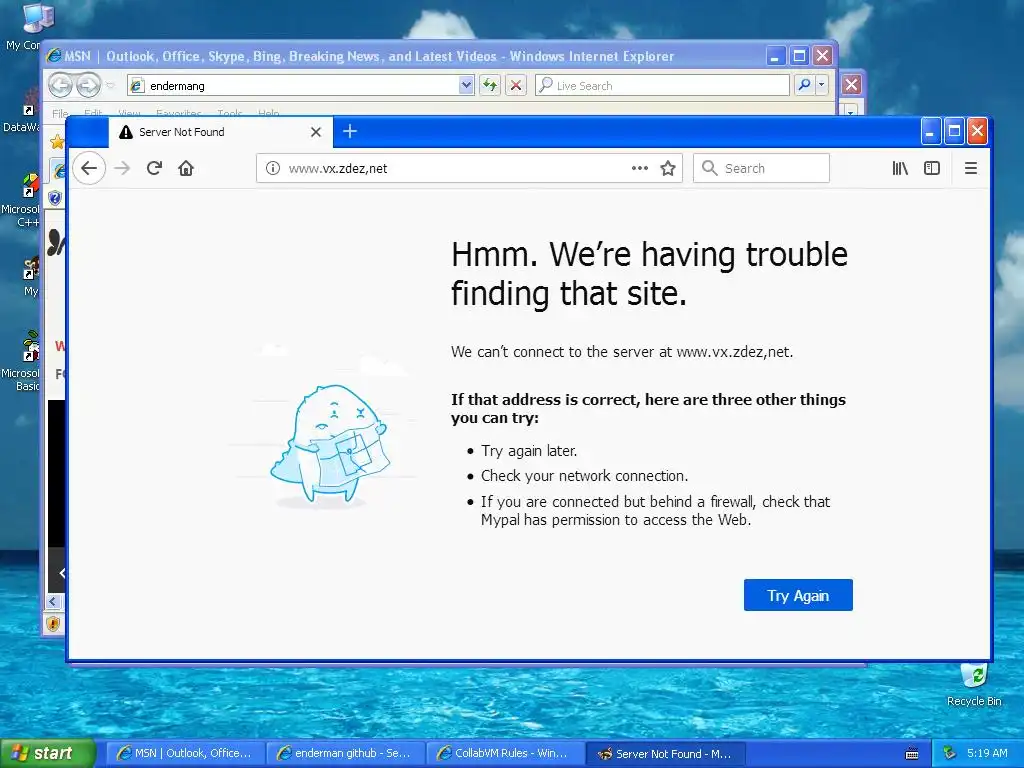Click the Mypal Search box

pos(761,168)
